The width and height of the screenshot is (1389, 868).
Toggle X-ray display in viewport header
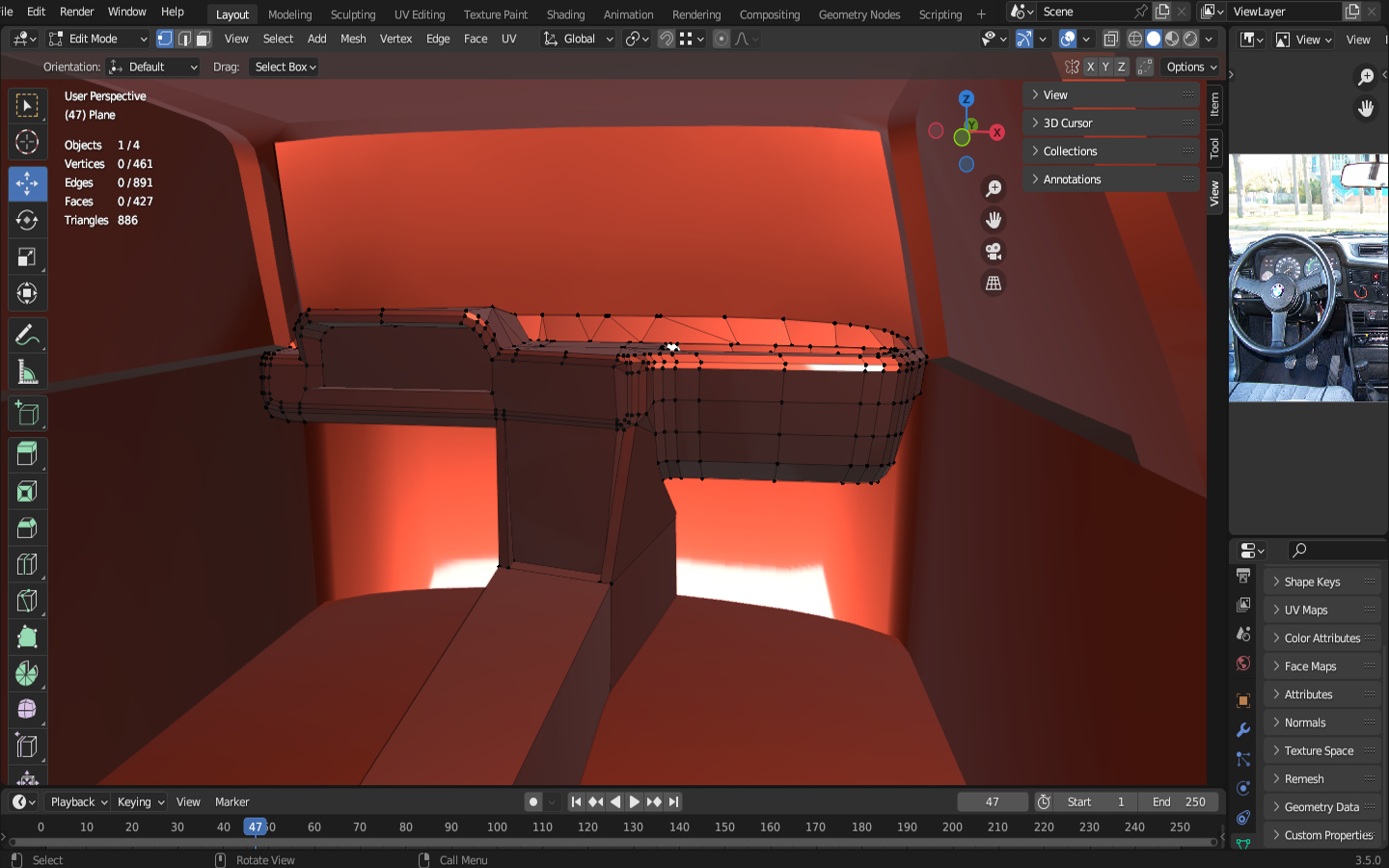coord(1111,39)
